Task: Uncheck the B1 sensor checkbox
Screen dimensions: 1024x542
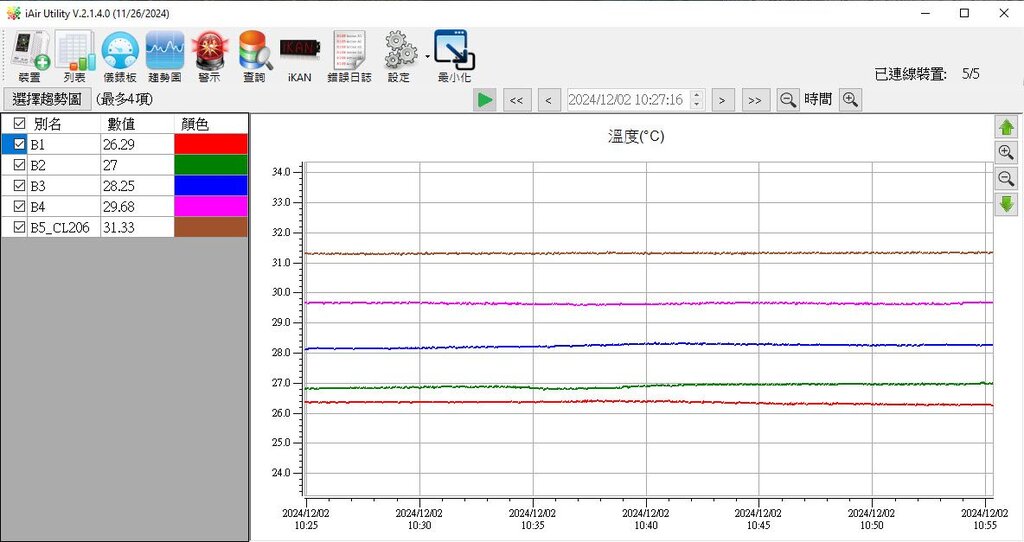Action: tap(20, 144)
